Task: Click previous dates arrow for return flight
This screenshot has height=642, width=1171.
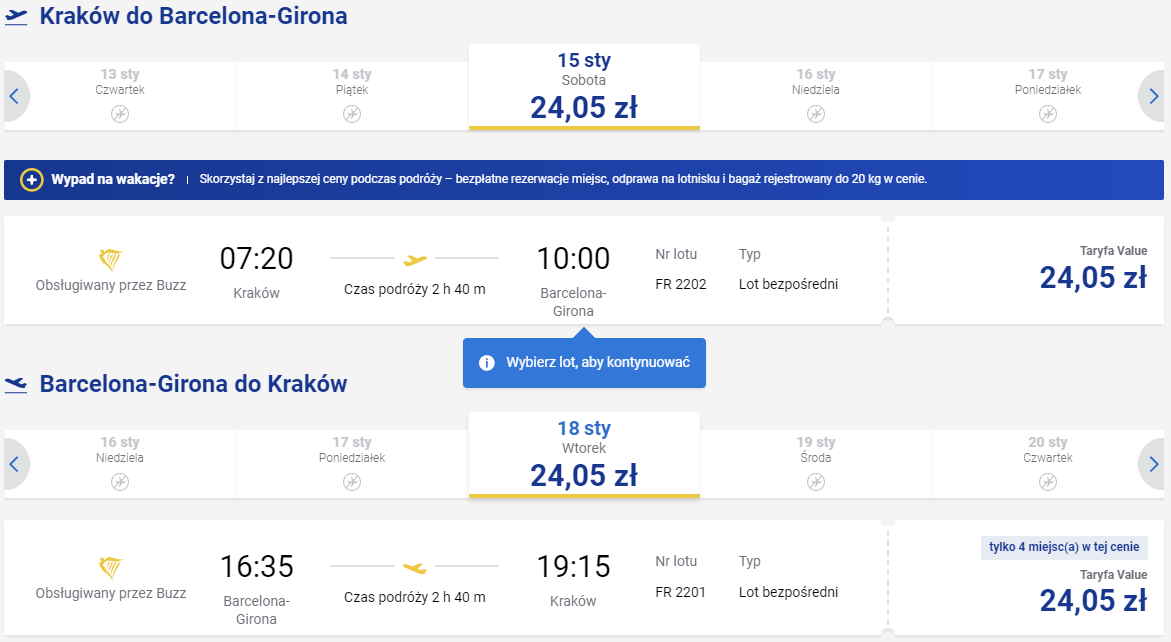Action: click(14, 464)
